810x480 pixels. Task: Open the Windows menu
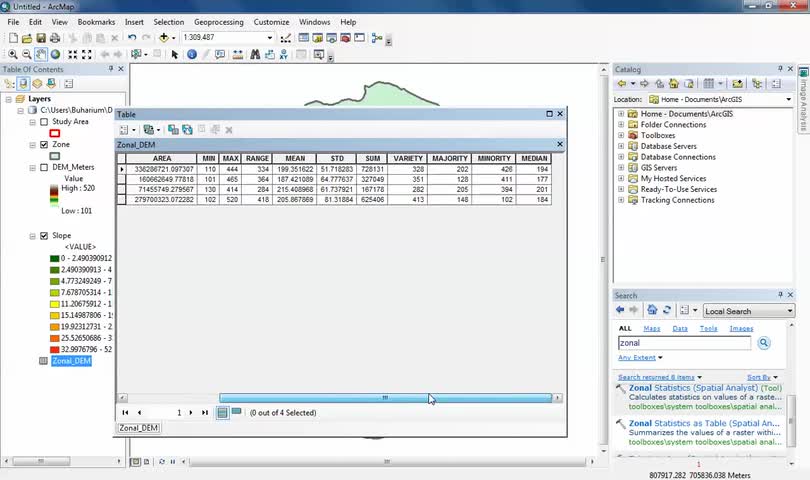pyautogui.click(x=314, y=22)
